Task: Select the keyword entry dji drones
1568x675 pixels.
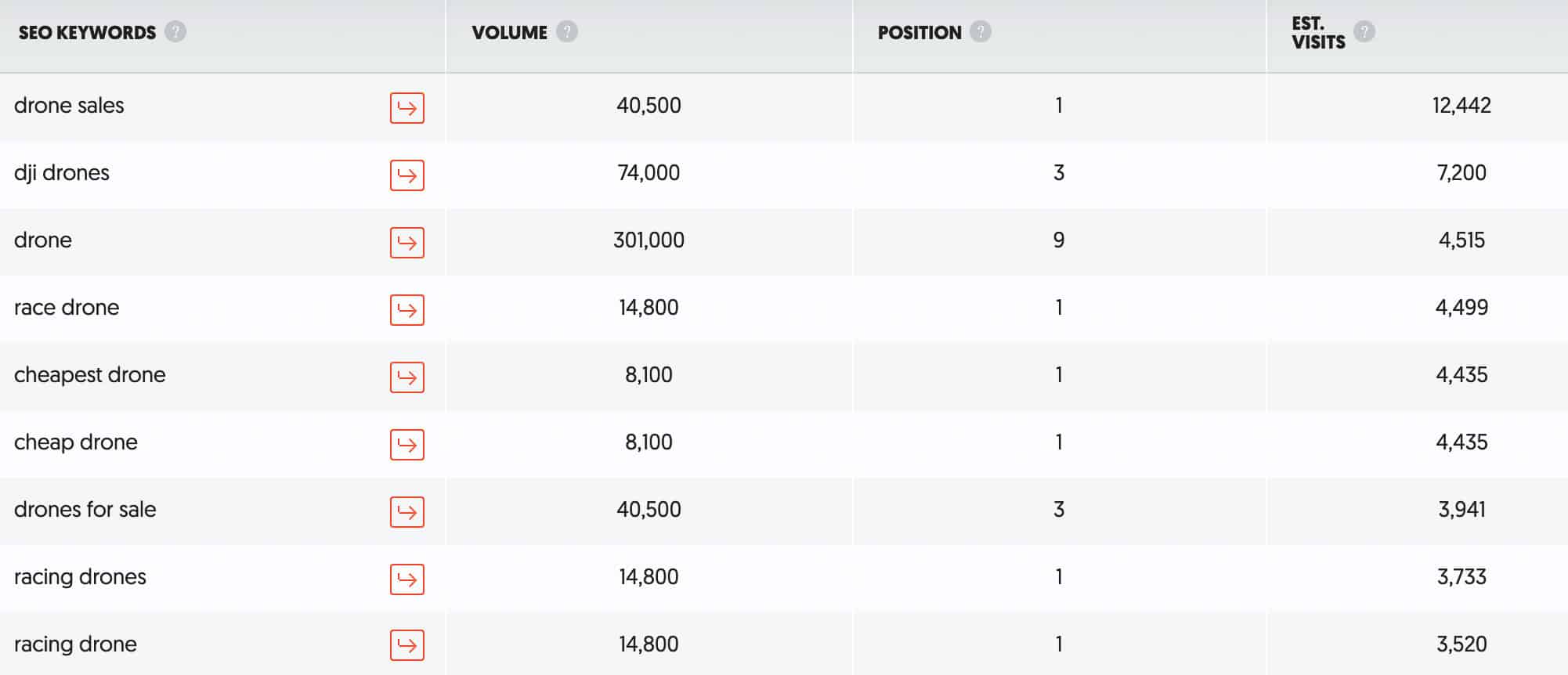Action: [x=62, y=173]
